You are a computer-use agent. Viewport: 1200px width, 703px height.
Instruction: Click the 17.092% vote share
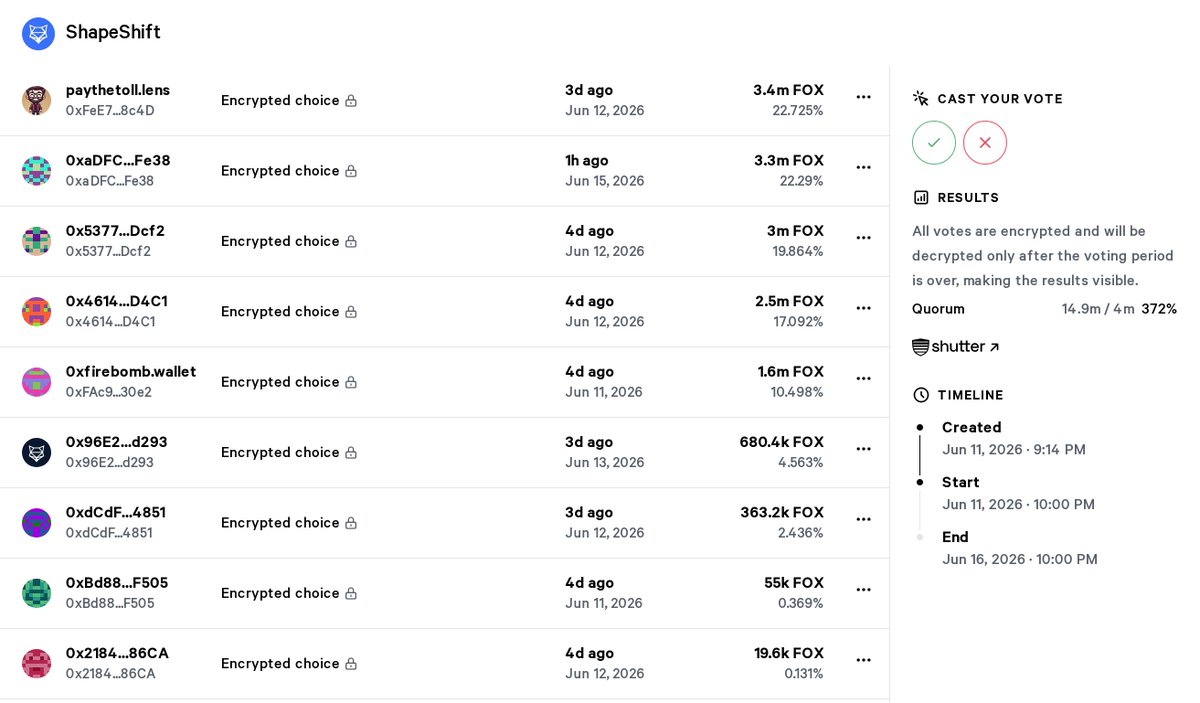click(799, 322)
